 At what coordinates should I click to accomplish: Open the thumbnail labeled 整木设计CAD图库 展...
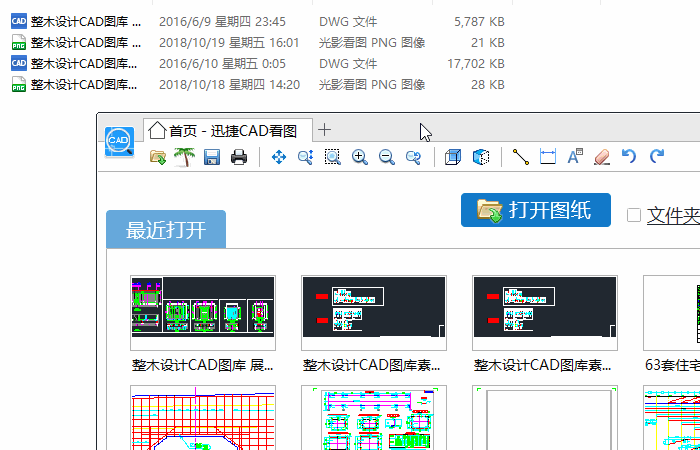click(203, 312)
